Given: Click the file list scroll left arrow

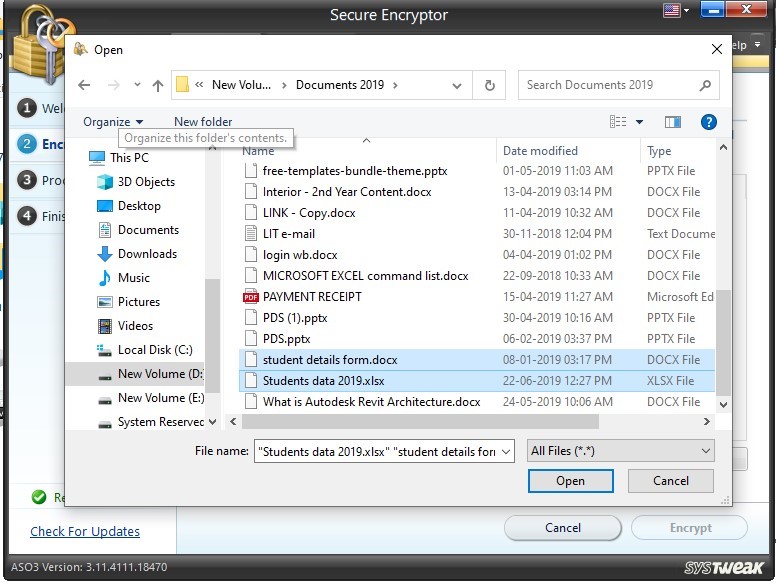Looking at the screenshot, I should (x=233, y=422).
